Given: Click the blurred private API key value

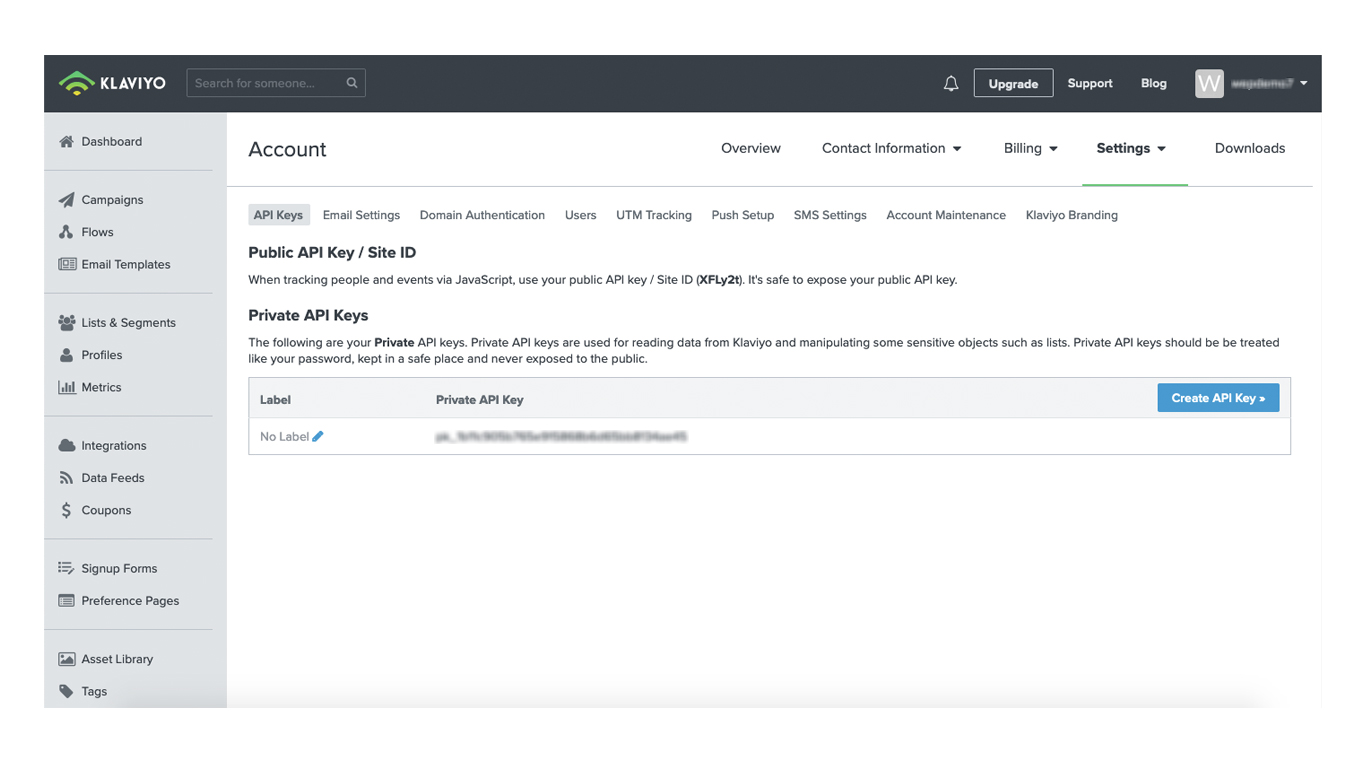Looking at the screenshot, I should pos(561,437).
